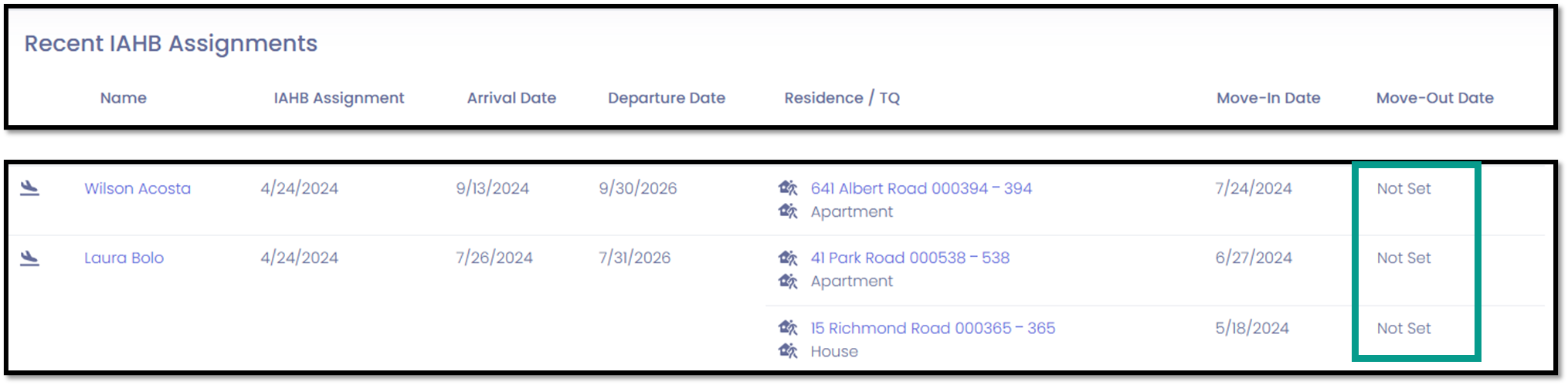This screenshot has width=1568, height=385.
Task: Open the 15 Richmond Road 000365 residence link
Action: [x=932, y=328]
